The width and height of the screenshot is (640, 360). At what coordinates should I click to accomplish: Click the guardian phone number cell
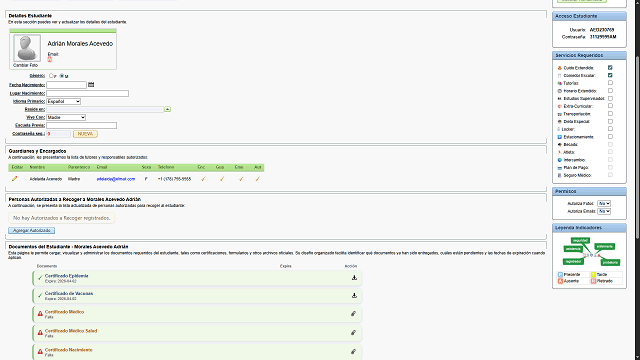pos(174,179)
